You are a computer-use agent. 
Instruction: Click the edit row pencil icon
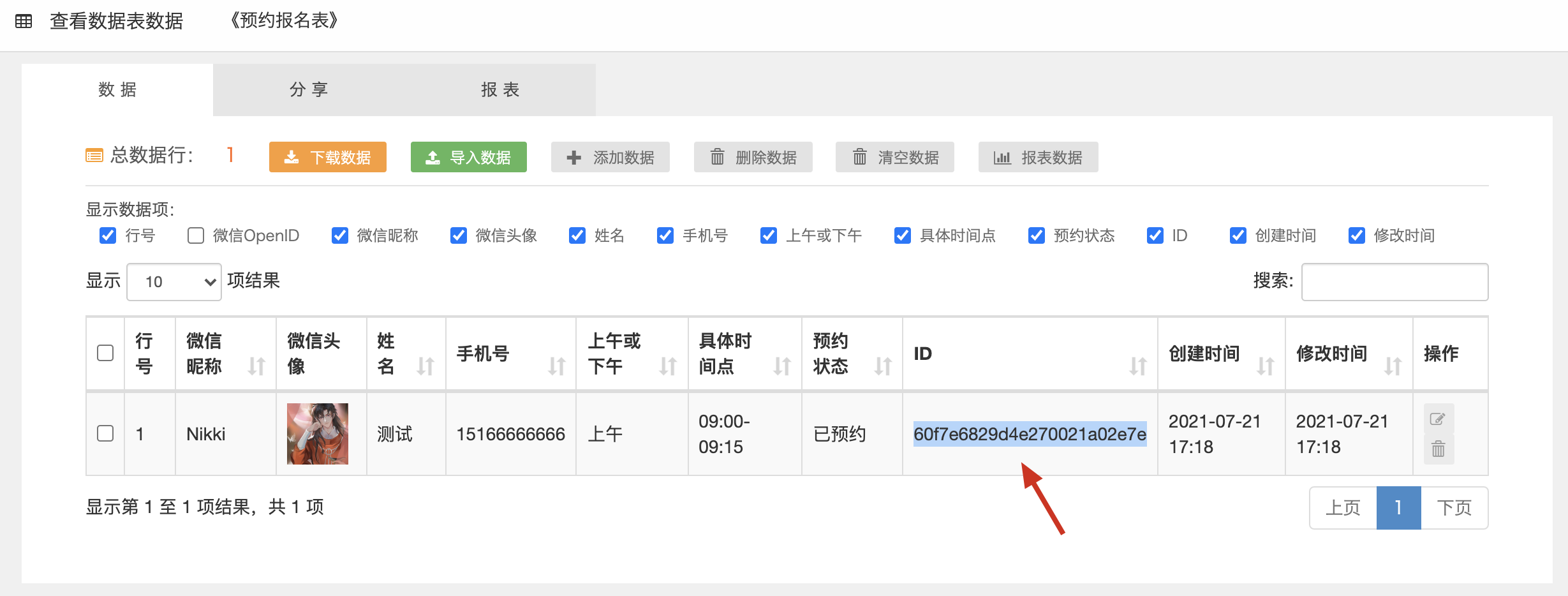(x=1437, y=419)
